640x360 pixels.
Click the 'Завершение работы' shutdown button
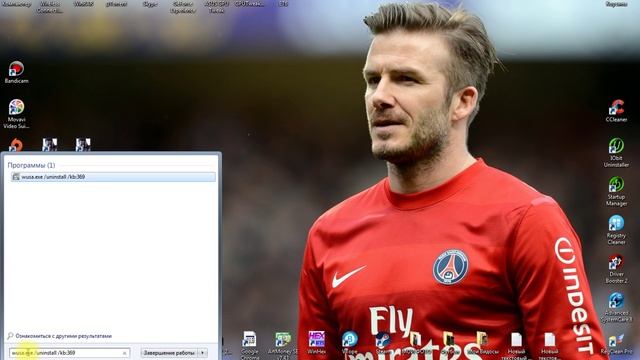(x=169, y=353)
